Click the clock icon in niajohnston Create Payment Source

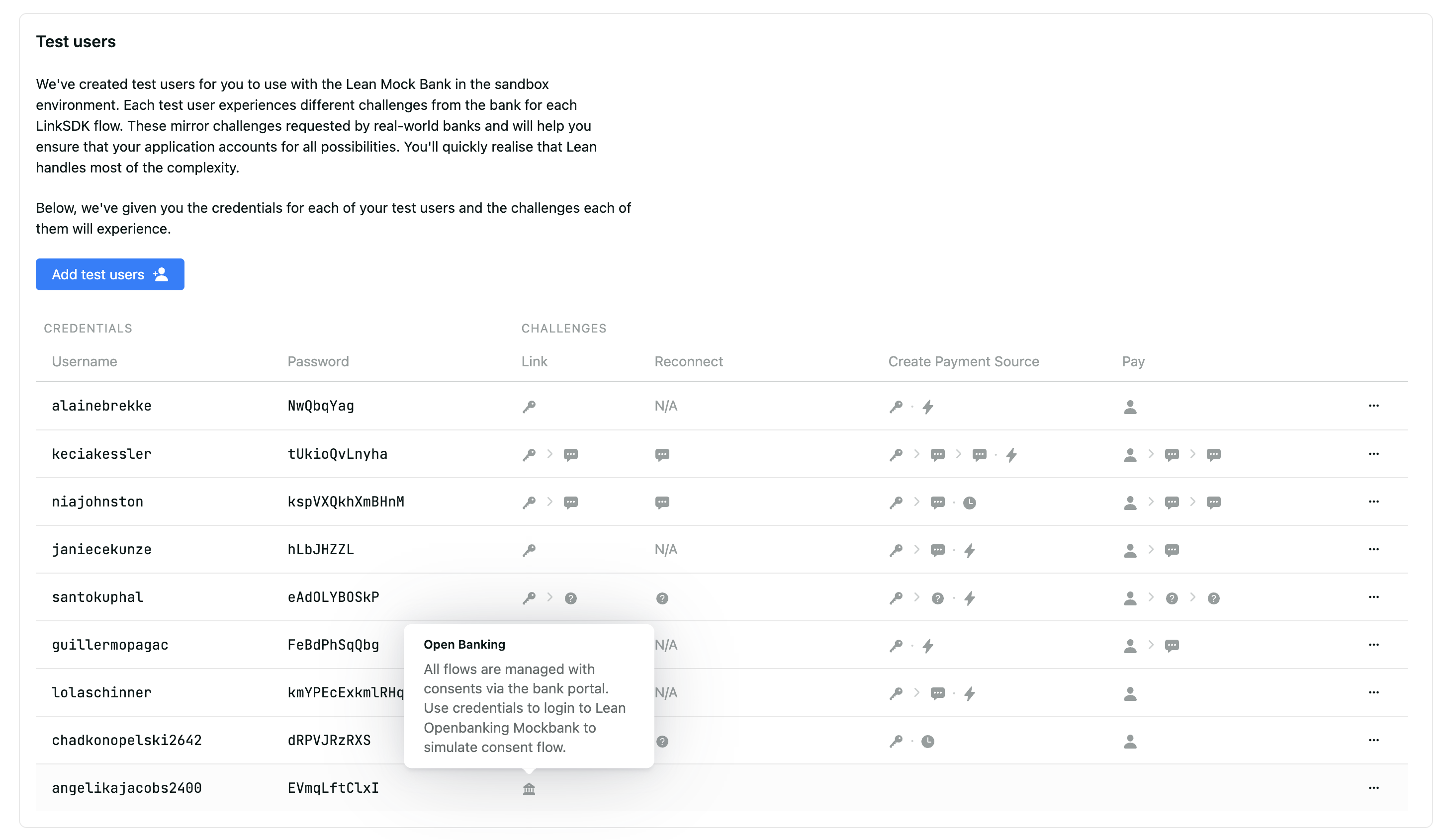tap(969, 503)
